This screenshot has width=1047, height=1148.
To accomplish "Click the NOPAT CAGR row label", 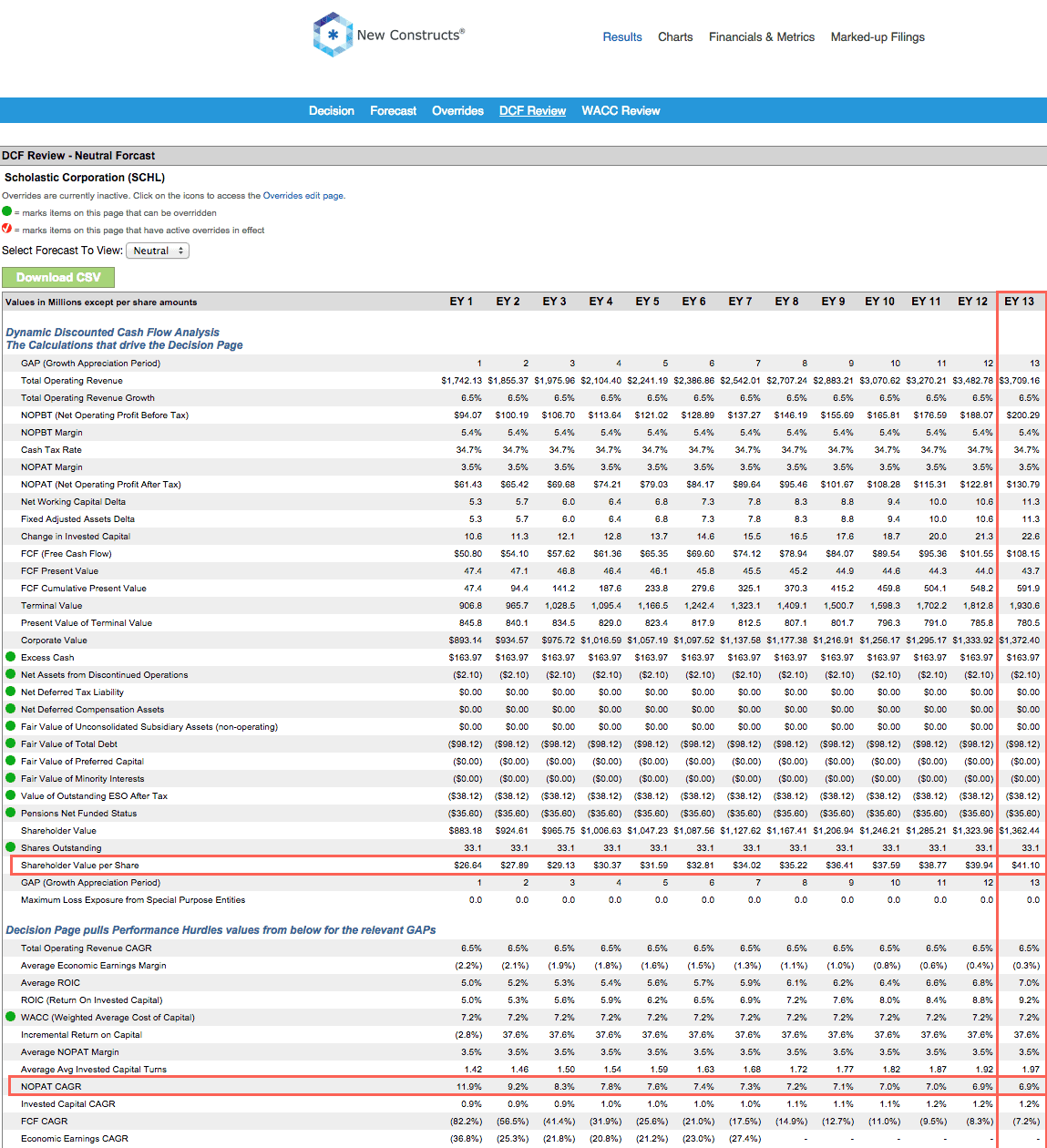I will [x=51, y=1086].
